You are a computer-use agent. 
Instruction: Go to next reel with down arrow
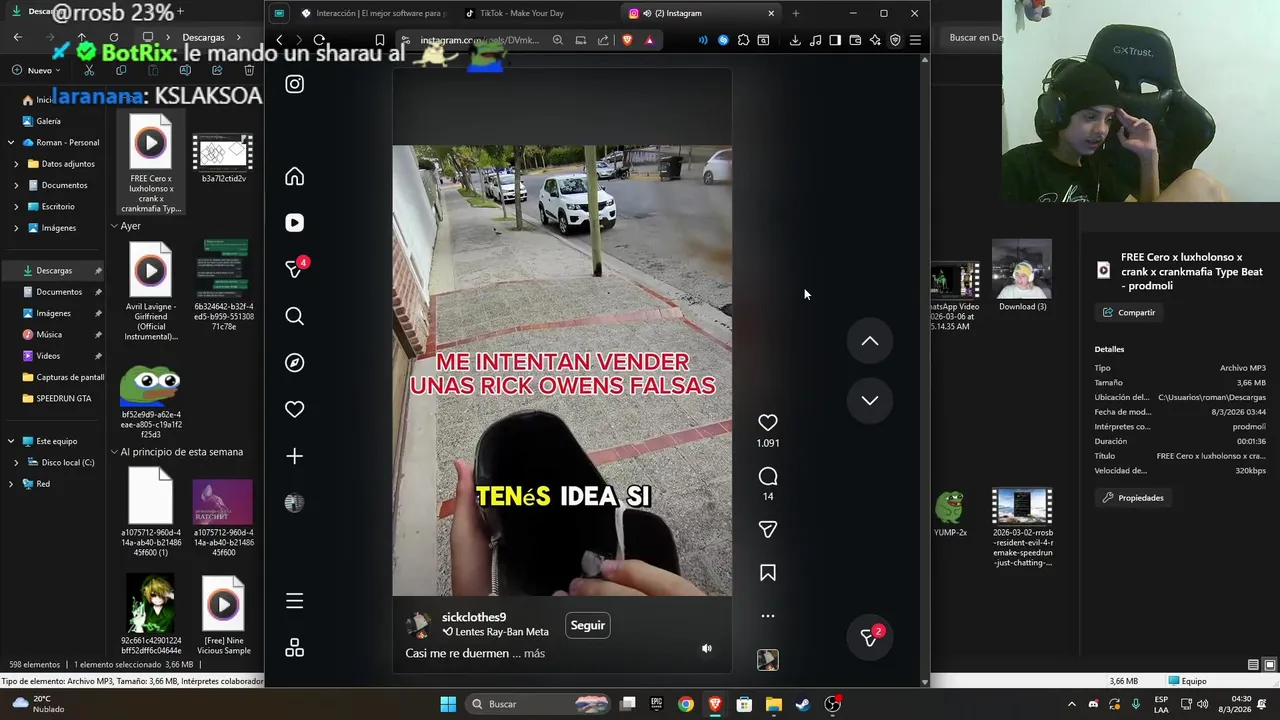[x=870, y=400]
